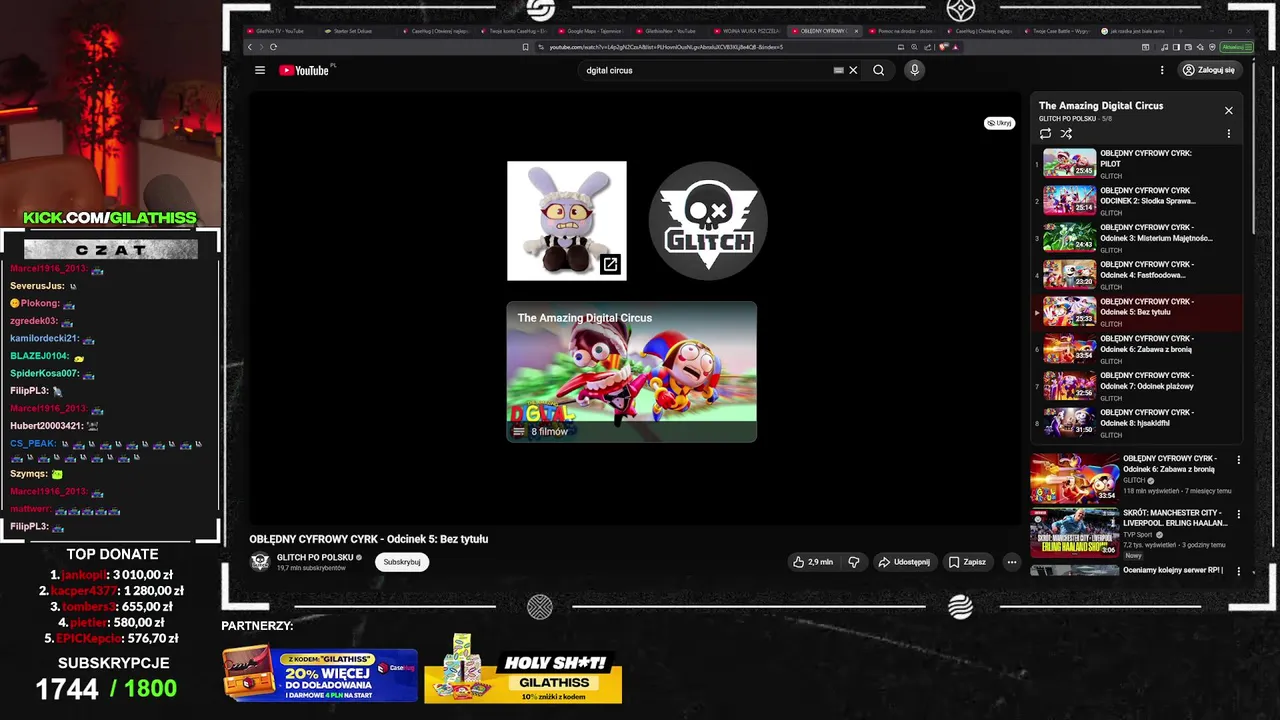The width and height of the screenshot is (1280, 720).
Task: Click the video title OBŁĘDNY CYFROWY CYRK text
Action: [368, 539]
